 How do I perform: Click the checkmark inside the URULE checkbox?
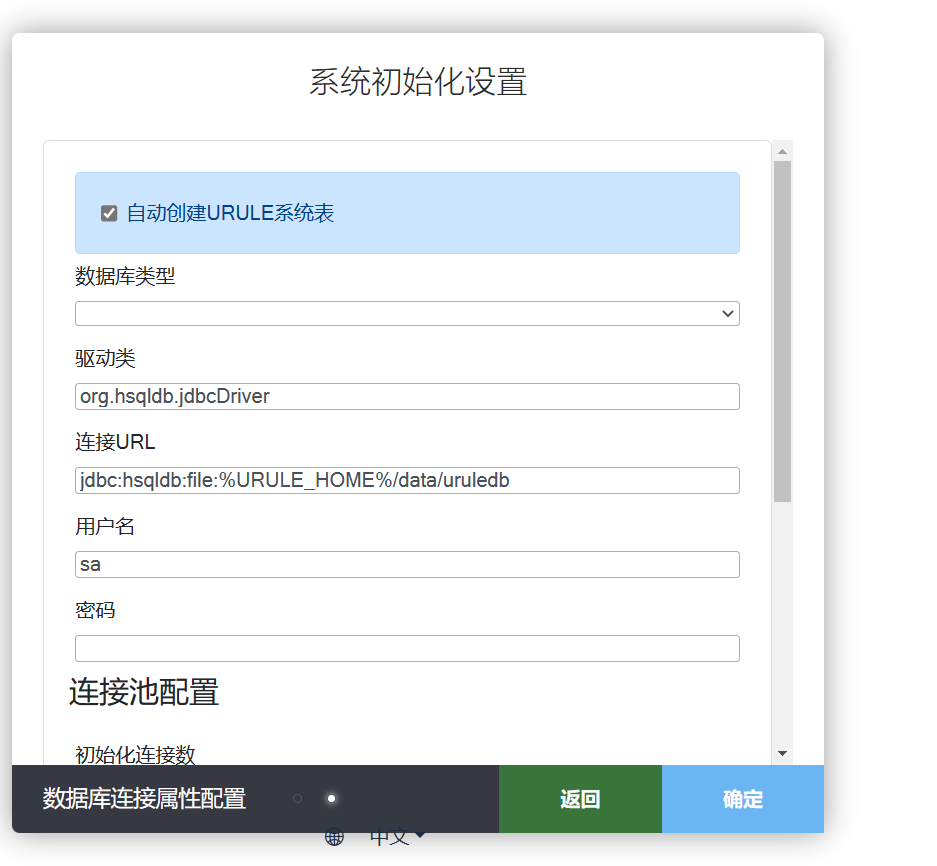click(x=108, y=212)
